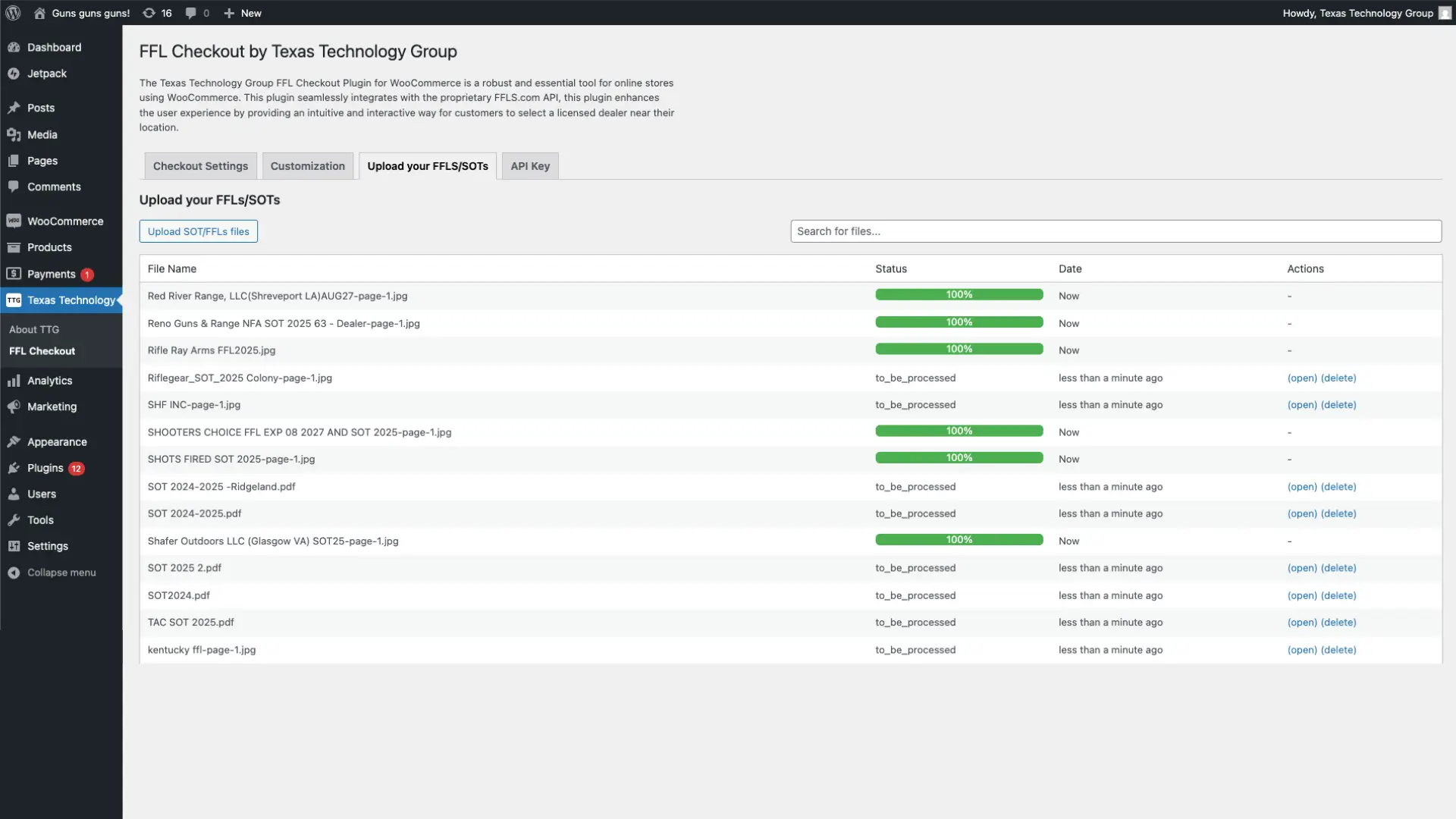Viewport: 1456px width, 819px height.
Task: Delete the kentucky ffl-page-1.jpg file
Action: point(1338,650)
